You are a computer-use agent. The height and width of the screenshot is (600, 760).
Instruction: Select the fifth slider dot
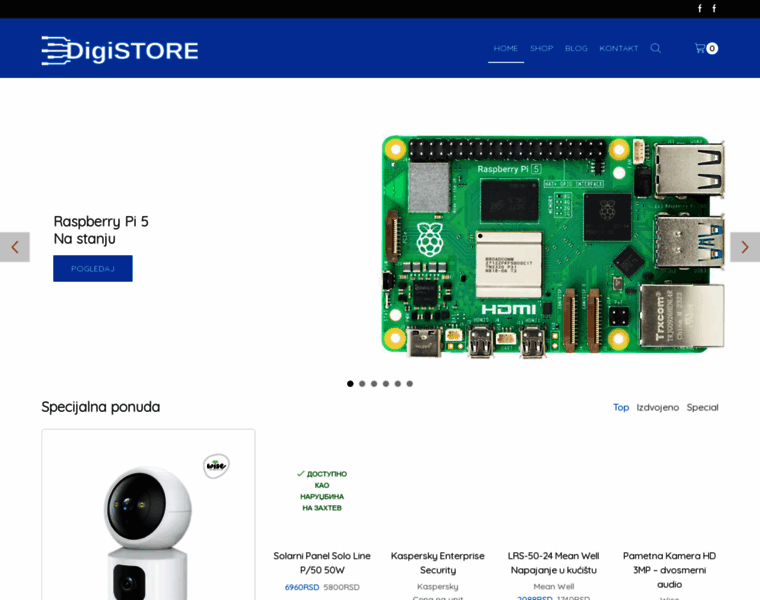pos(397,384)
